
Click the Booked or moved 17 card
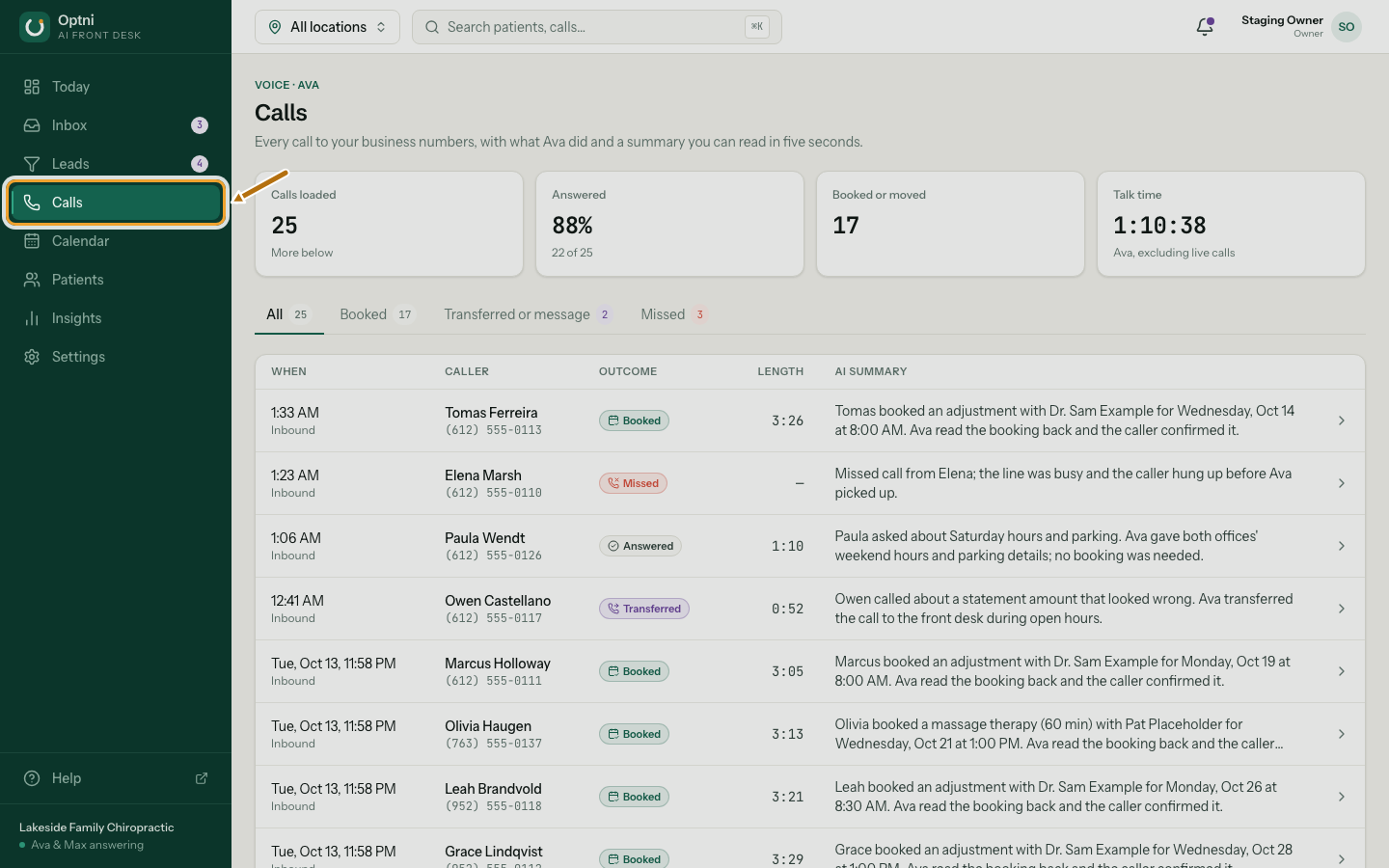[950, 224]
